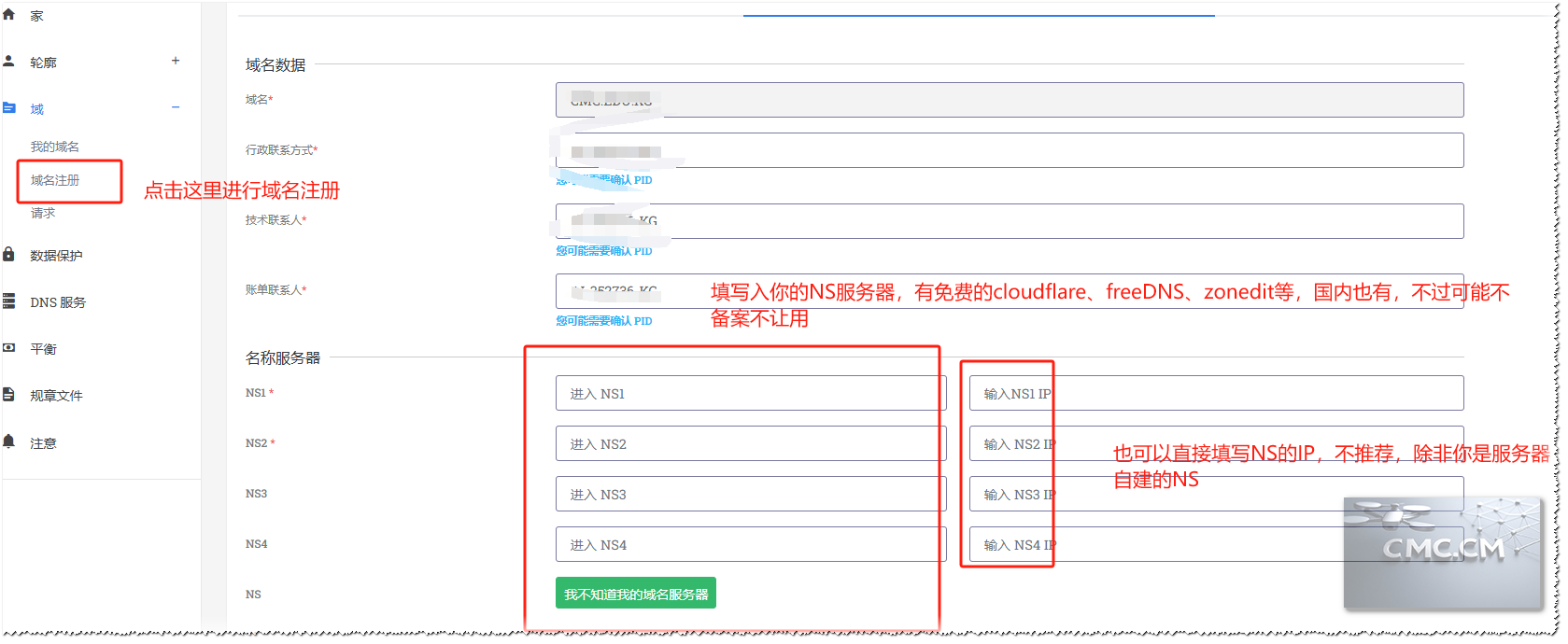Open 轮廓 profile menu item
The width and height of the screenshot is (1568, 644).
coord(43,63)
